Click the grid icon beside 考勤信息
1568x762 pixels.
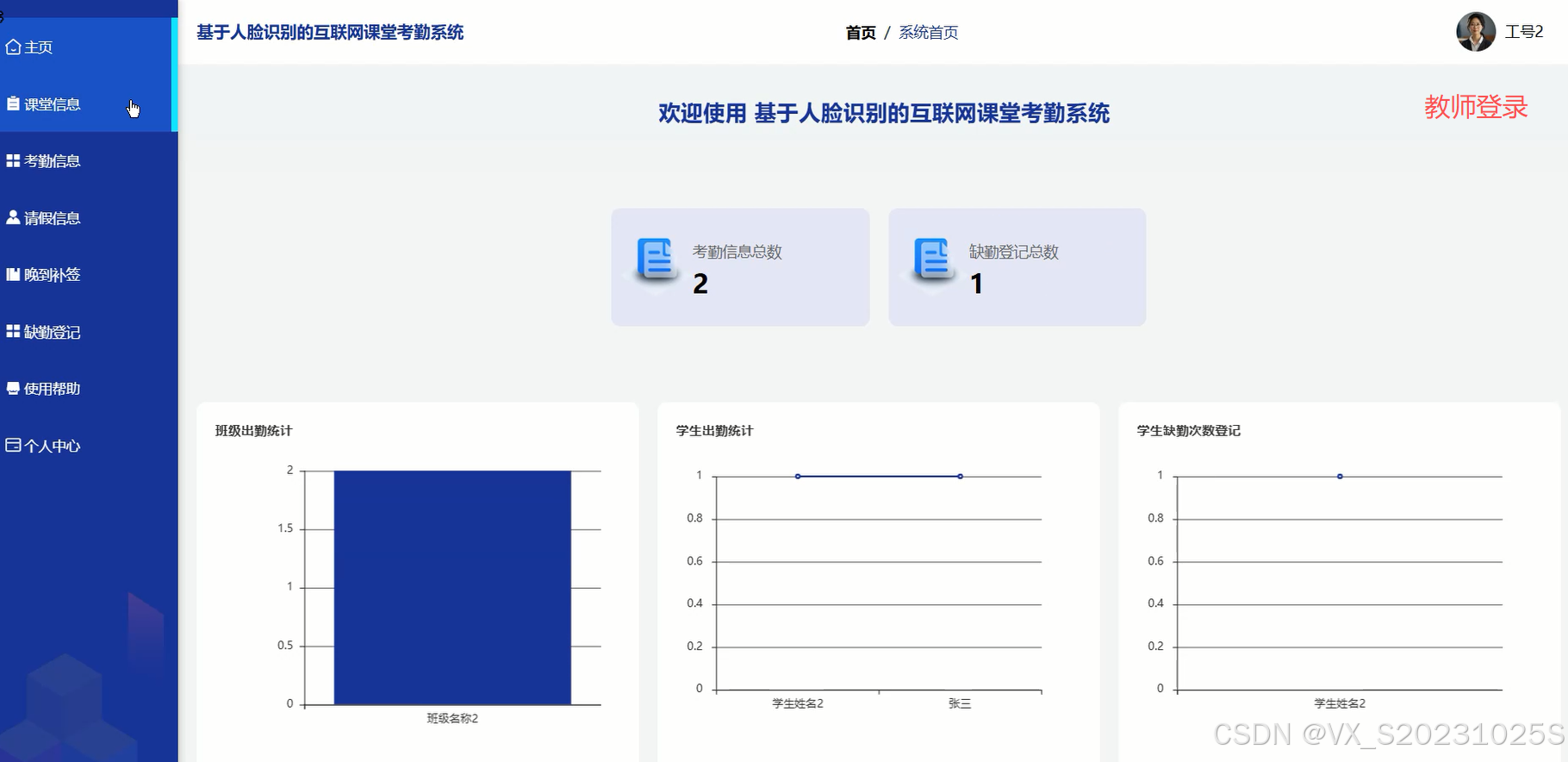[x=13, y=160]
